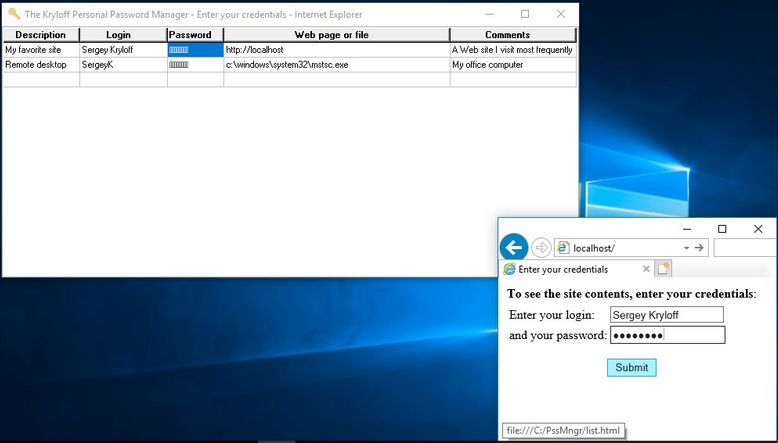Submit the credentials form

click(631, 368)
